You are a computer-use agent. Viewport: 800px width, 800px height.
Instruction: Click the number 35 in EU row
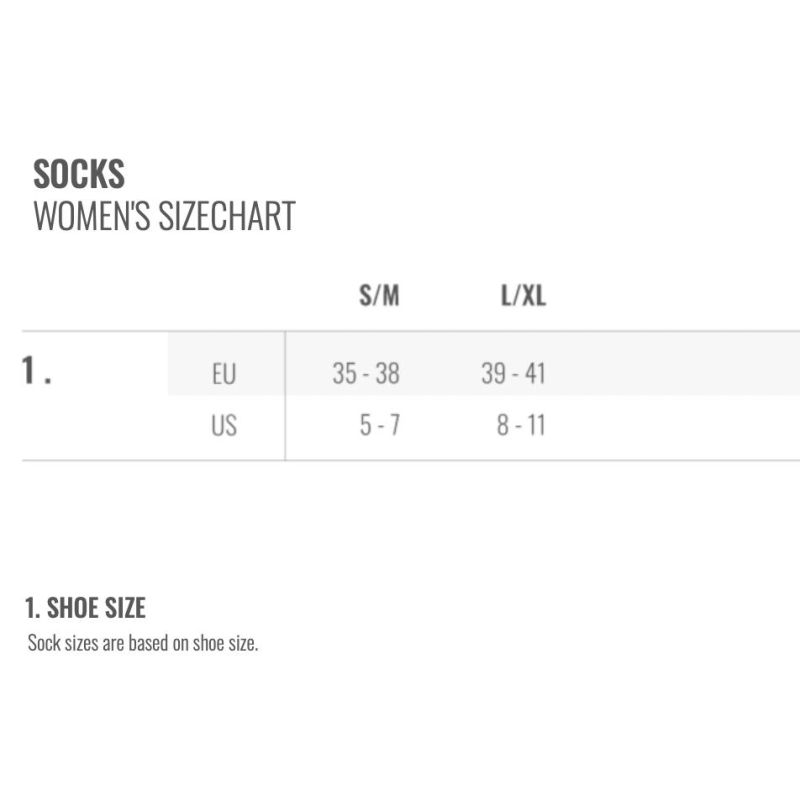click(344, 373)
